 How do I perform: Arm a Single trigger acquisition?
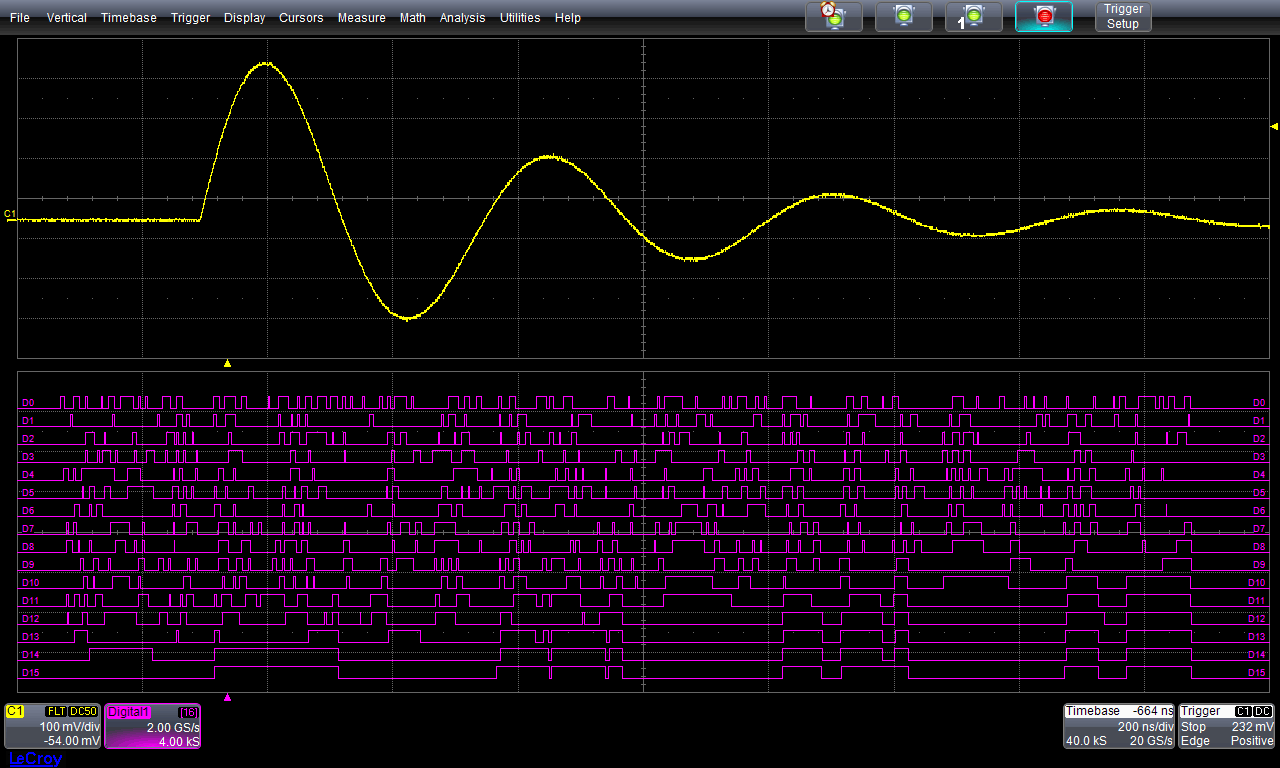point(973,16)
